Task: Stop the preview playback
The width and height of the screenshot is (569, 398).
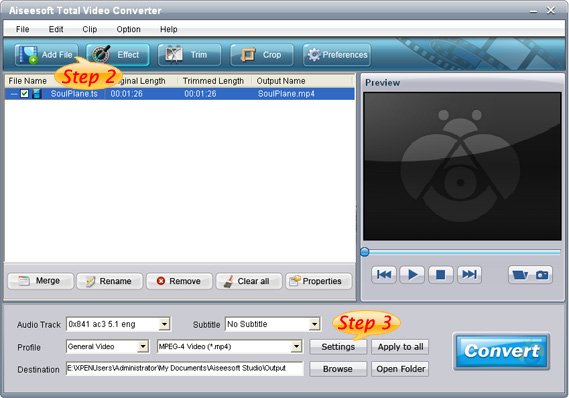Action: [x=441, y=275]
